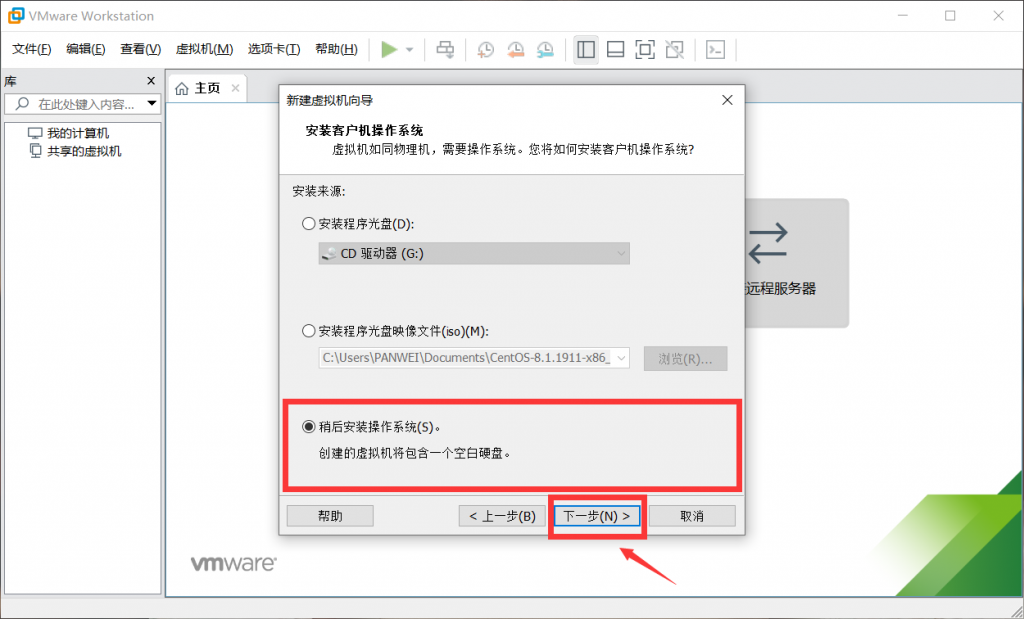
Task: Click the 帮助 button in the wizard
Action: coord(330,516)
